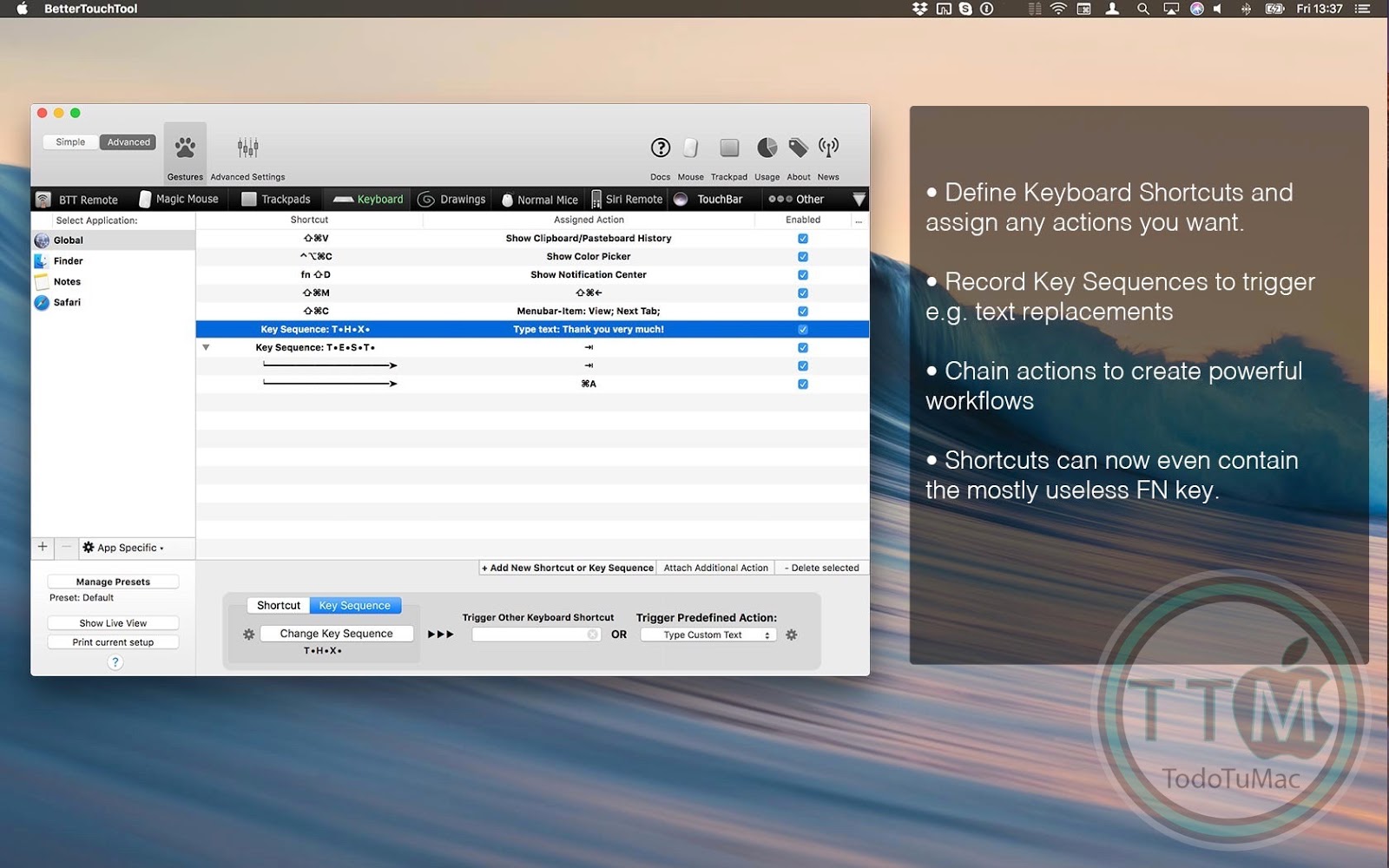Click the help question mark below presets
The image size is (1389, 868).
[x=115, y=662]
